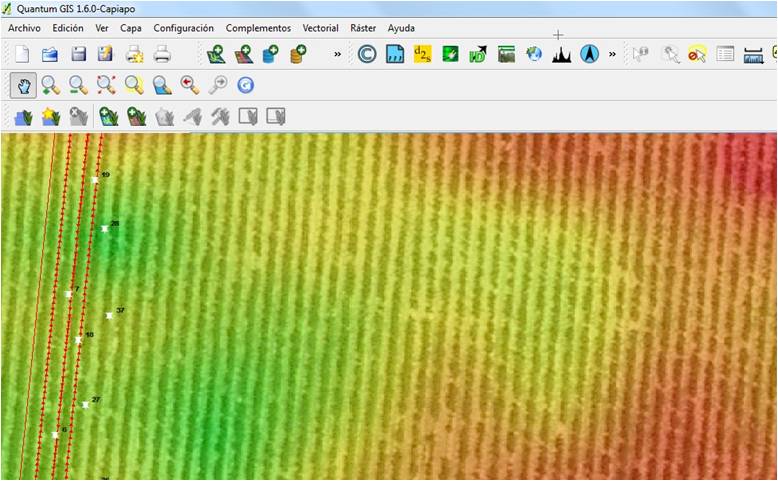Screen dimensions: 778x481
Task: Open the attribute table icon
Action: point(726,54)
